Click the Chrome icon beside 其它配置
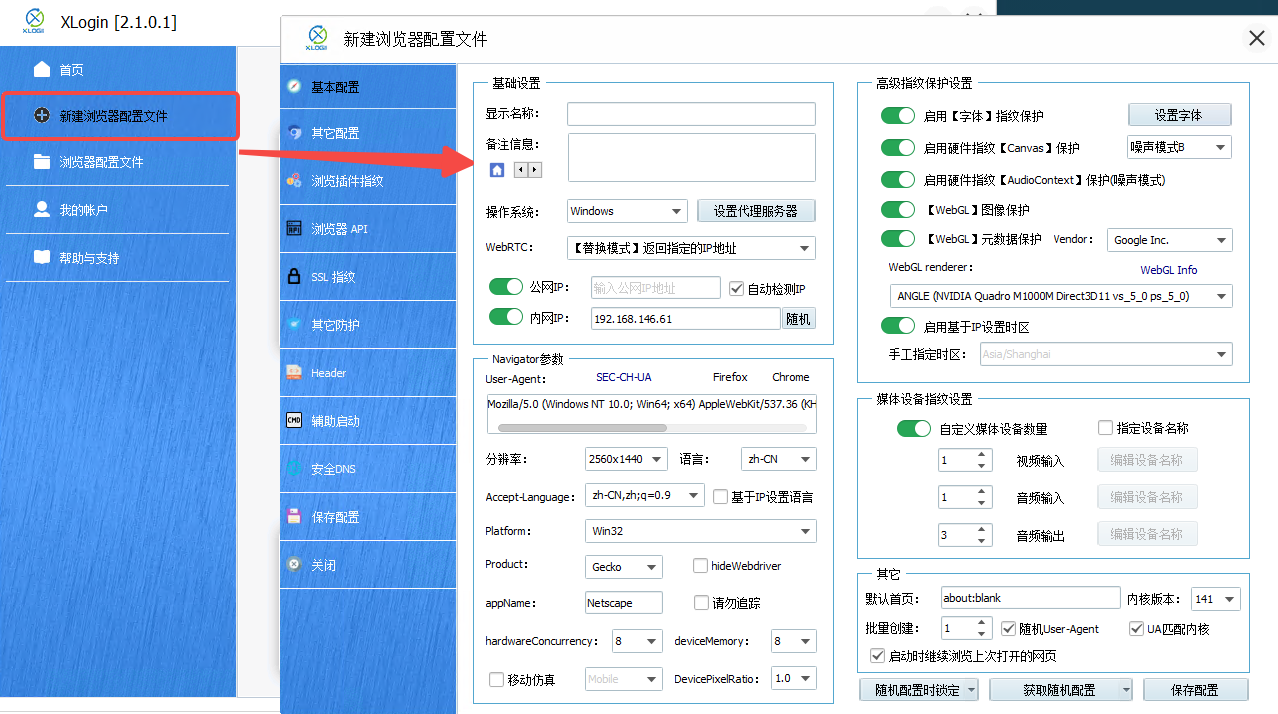 click(x=294, y=133)
